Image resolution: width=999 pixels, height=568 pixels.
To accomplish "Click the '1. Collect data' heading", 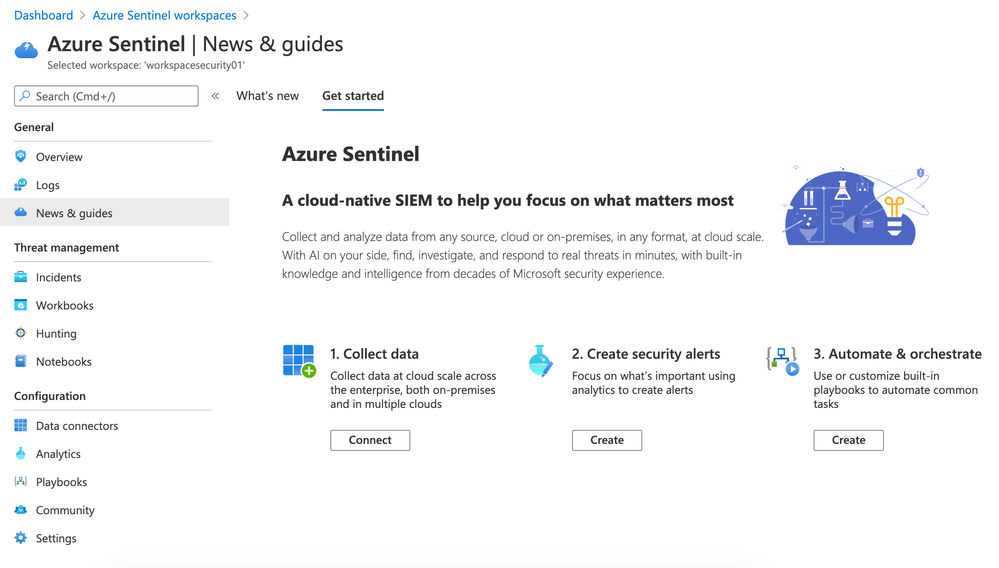I will [x=374, y=353].
